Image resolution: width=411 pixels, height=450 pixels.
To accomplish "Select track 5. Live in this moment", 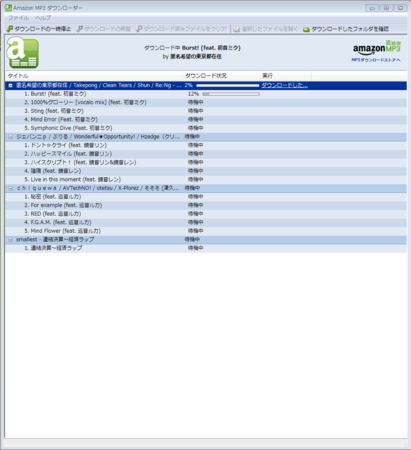I will [x=72, y=179].
